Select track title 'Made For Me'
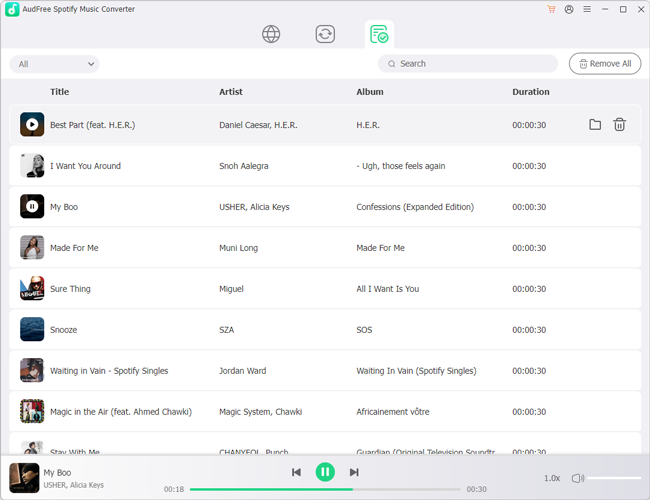 click(74, 248)
